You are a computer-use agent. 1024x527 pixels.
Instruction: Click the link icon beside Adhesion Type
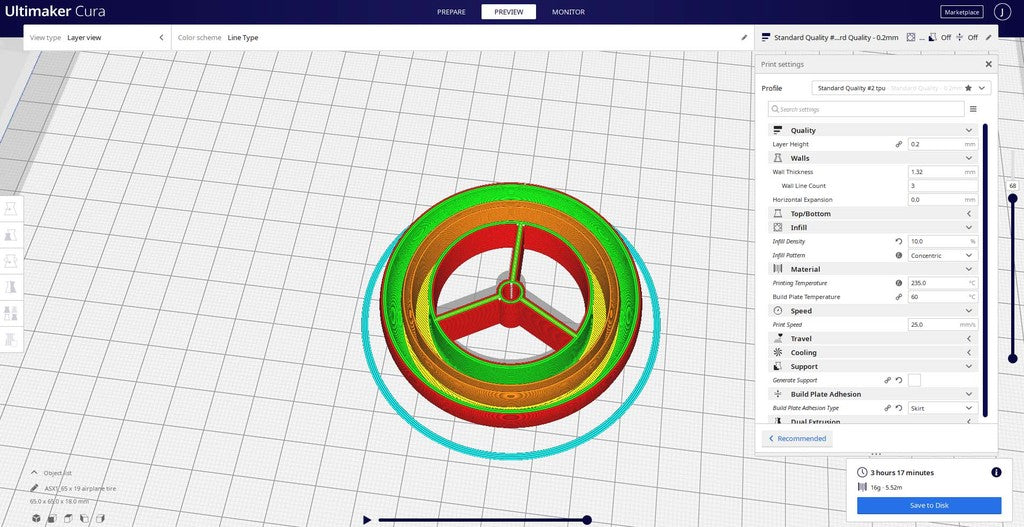point(888,407)
